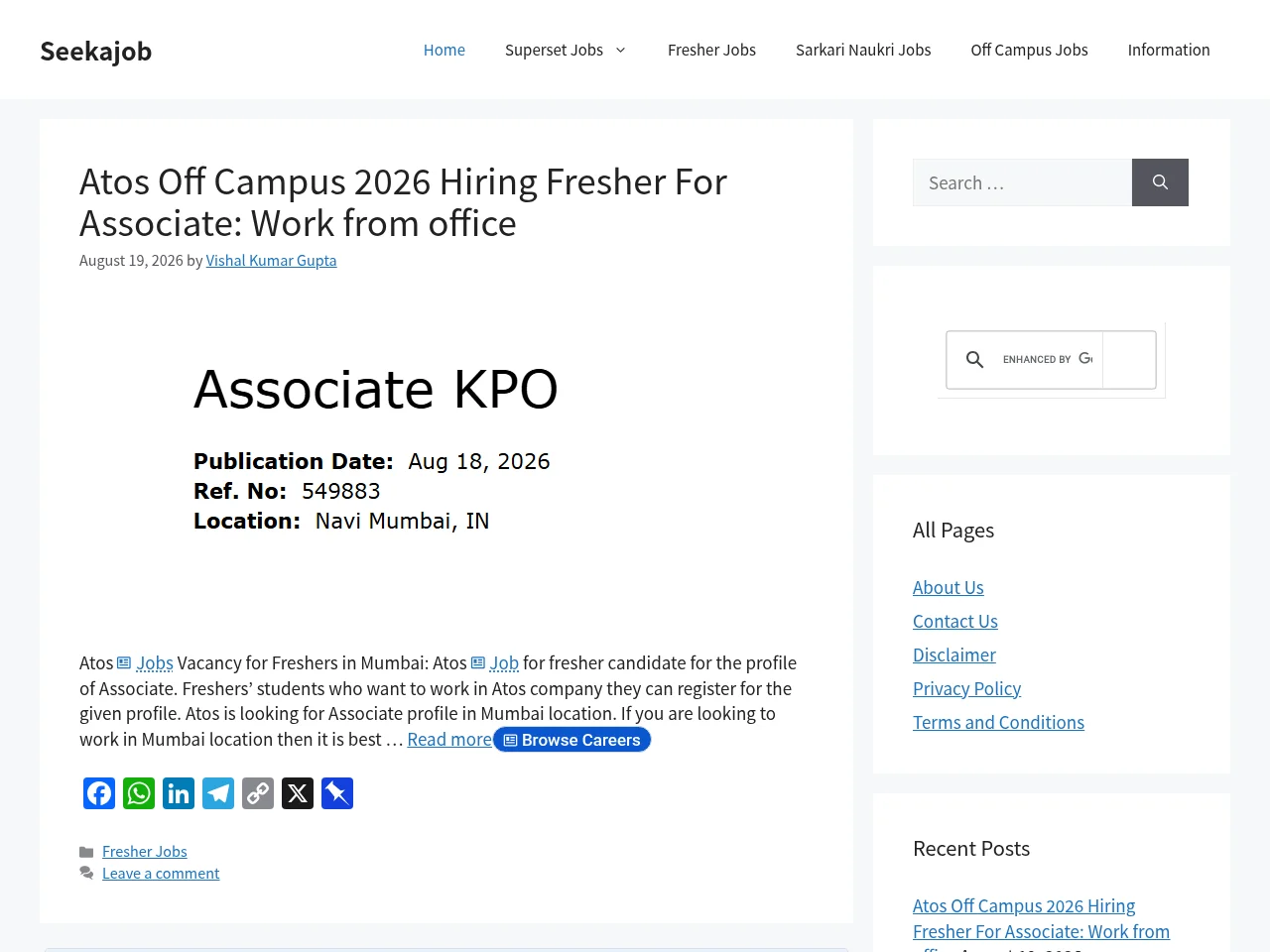Share the post via Telegram
Screen dimensions: 1270x952
point(218,793)
